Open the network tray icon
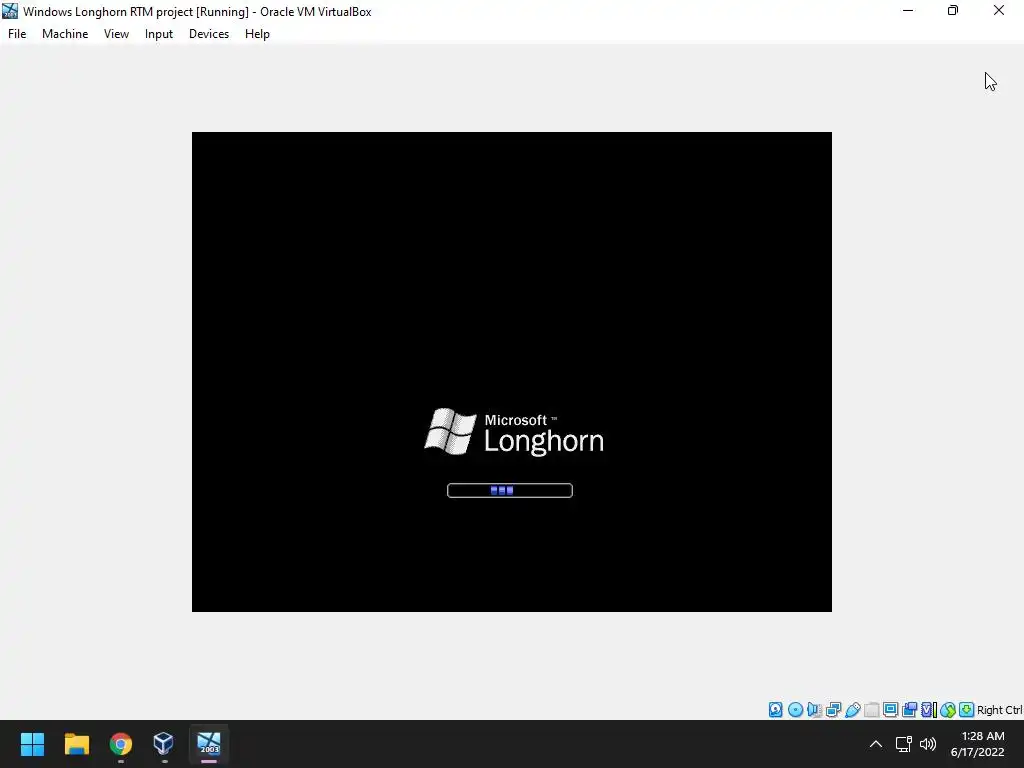This screenshot has width=1024, height=768. click(904, 744)
